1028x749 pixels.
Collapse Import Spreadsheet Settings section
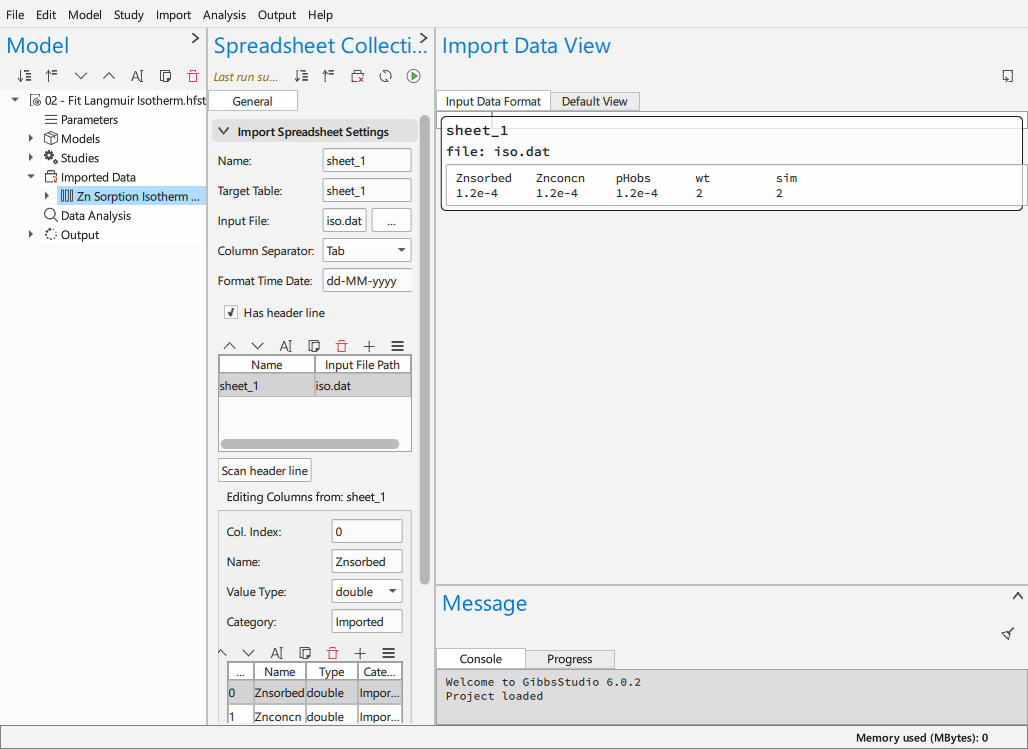[x=224, y=131]
